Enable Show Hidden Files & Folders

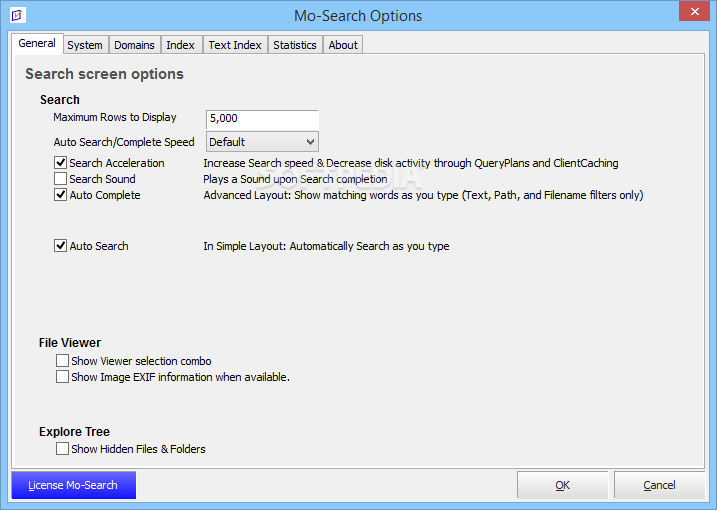coord(62,449)
